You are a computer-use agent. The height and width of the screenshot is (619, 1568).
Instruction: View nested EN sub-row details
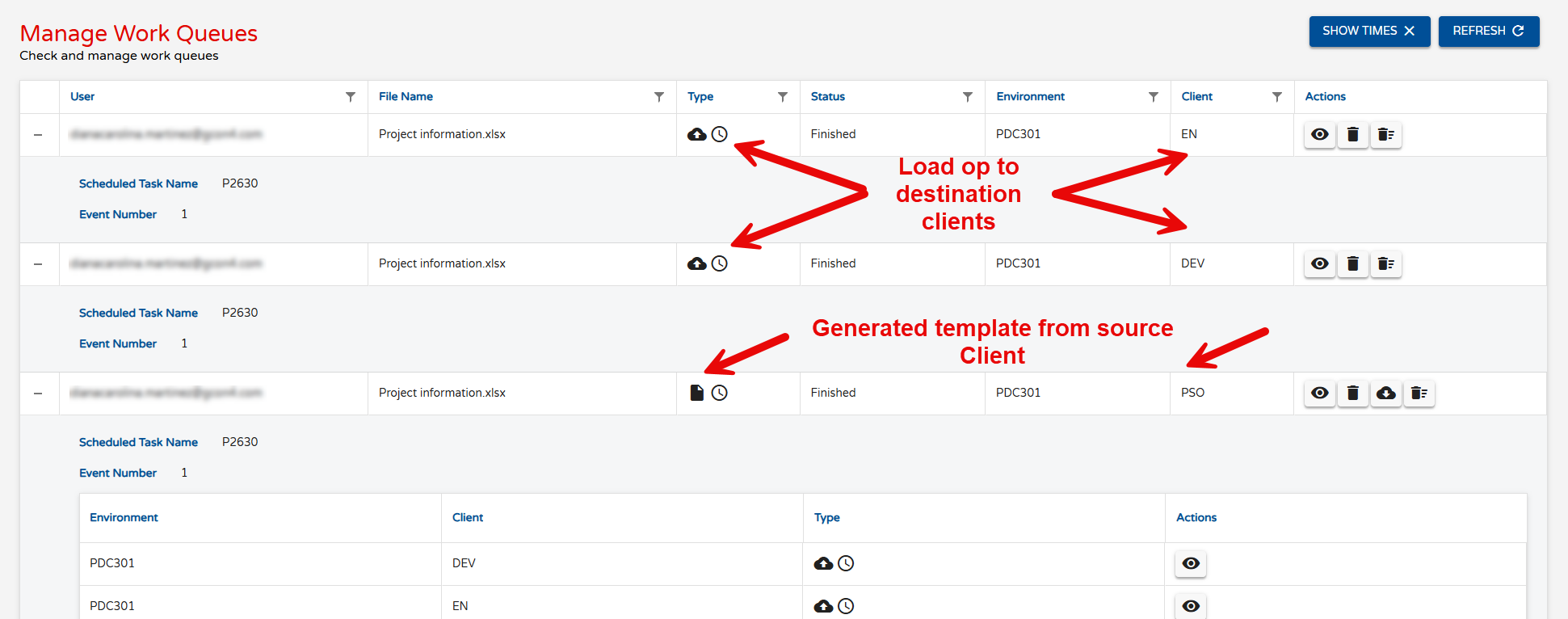coord(1191,606)
